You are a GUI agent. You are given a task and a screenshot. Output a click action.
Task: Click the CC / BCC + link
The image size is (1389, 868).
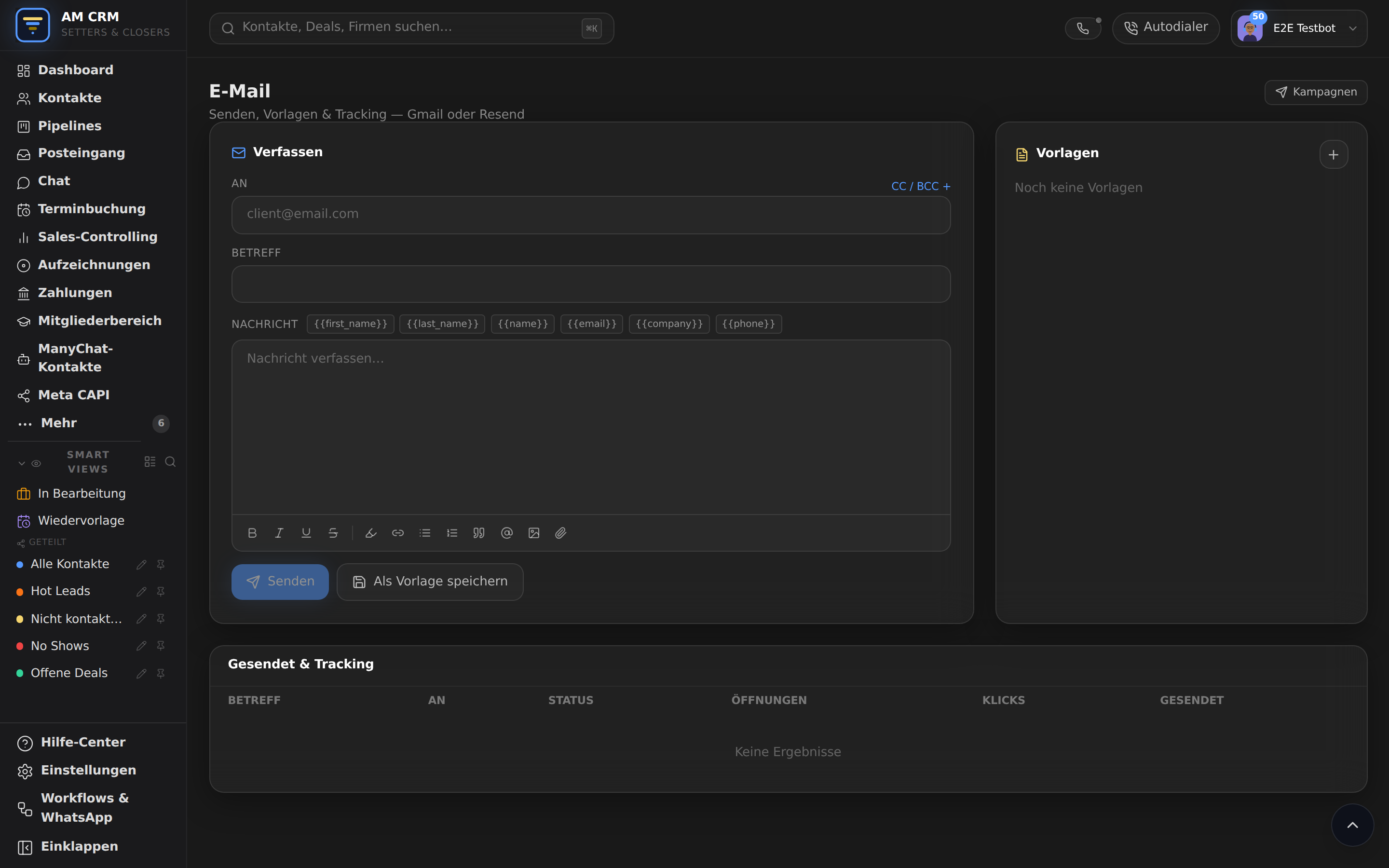(921, 186)
